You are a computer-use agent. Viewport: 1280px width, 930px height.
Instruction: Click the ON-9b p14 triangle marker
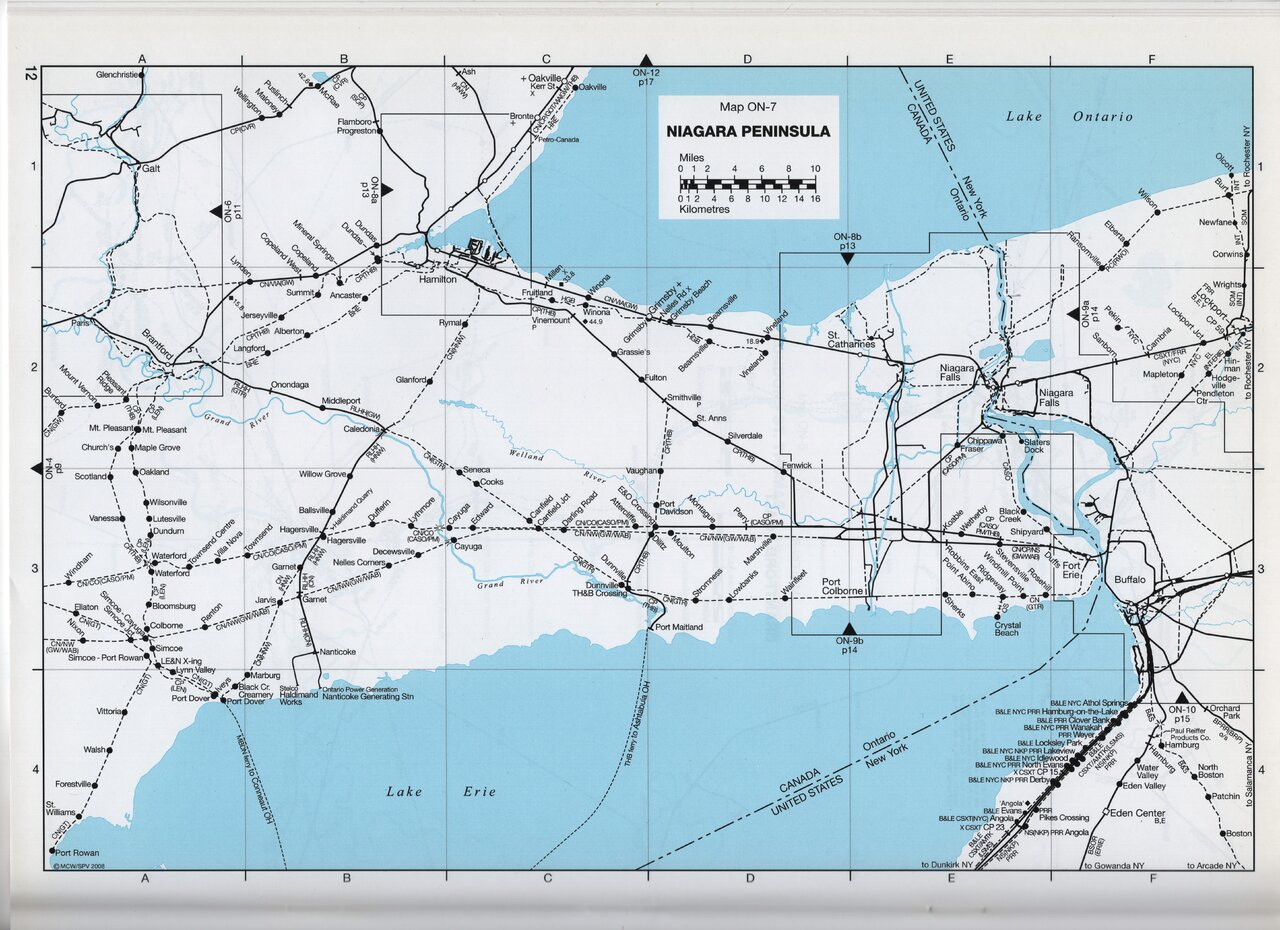tap(850, 628)
